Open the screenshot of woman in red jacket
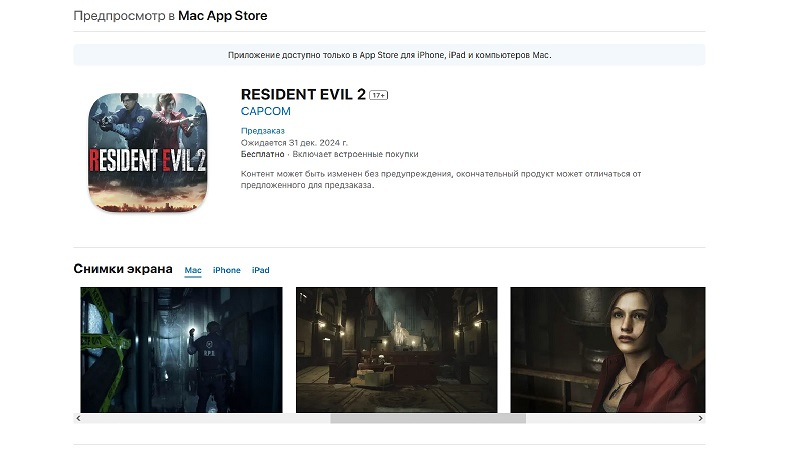This screenshot has height=450, width=800. click(x=607, y=349)
